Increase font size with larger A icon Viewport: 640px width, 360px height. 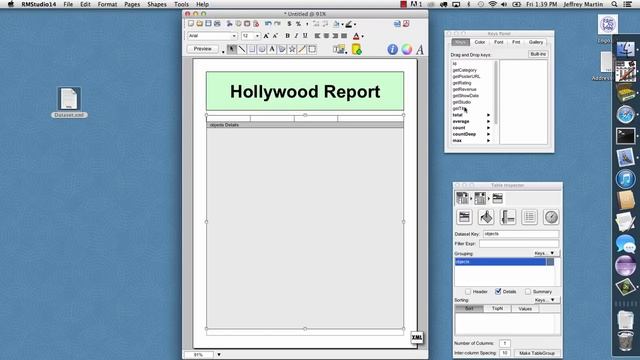pyautogui.click(x=266, y=36)
